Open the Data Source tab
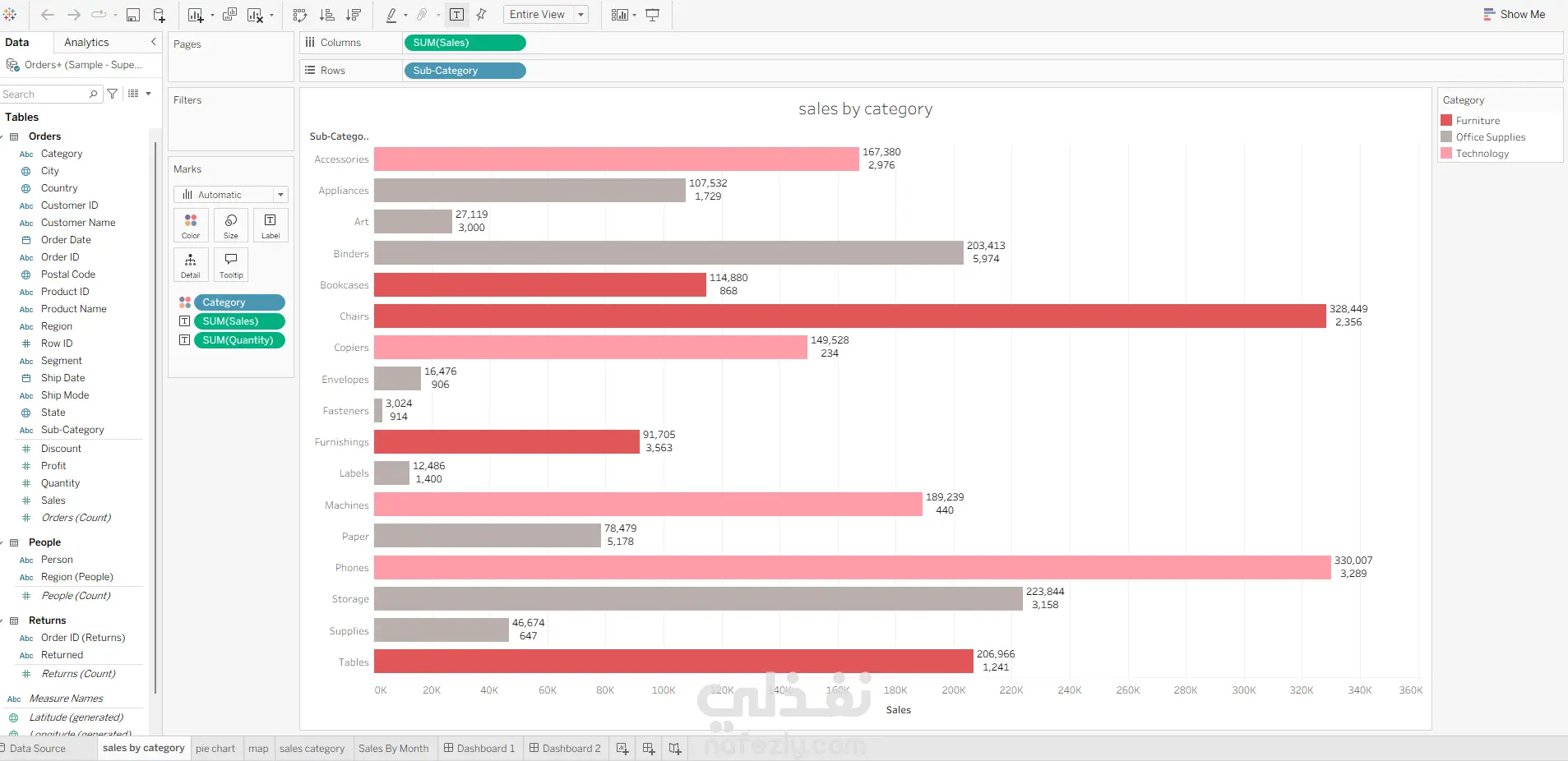 pos(38,749)
